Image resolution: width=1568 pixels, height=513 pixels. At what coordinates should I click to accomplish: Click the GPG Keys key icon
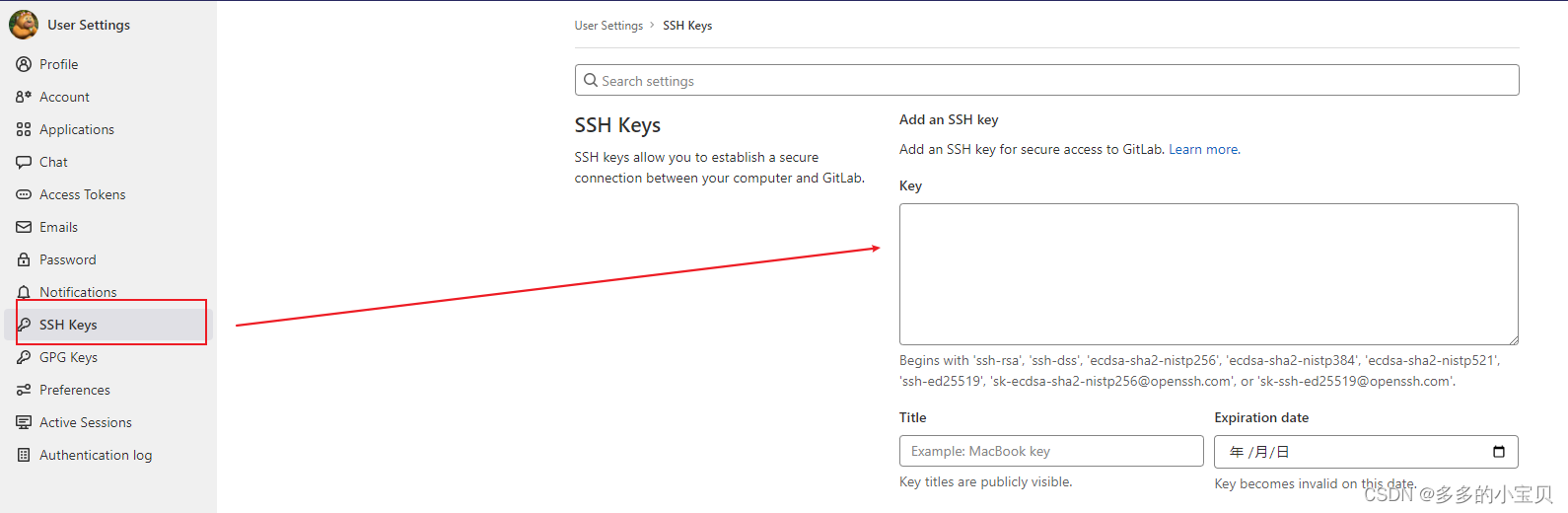[24, 357]
